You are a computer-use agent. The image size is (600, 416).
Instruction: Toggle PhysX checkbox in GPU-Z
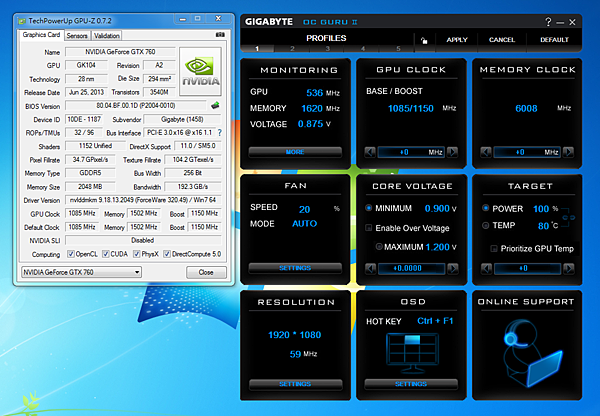tap(137, 254)
